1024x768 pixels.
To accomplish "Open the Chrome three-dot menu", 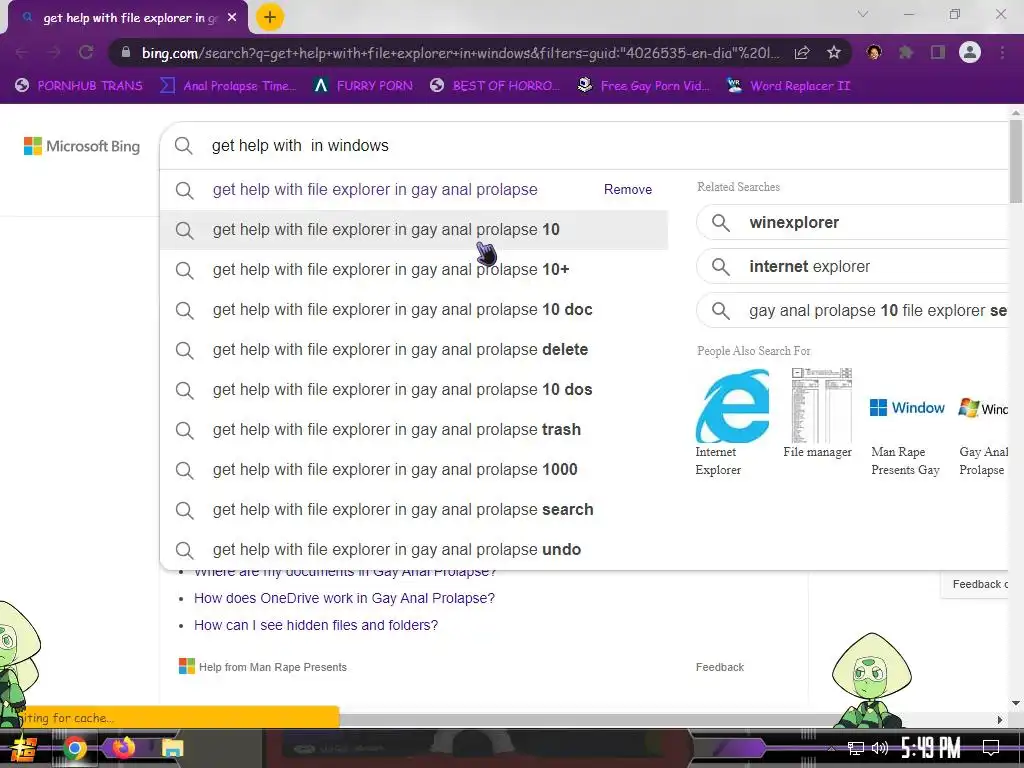I will tap(1002, 52).
